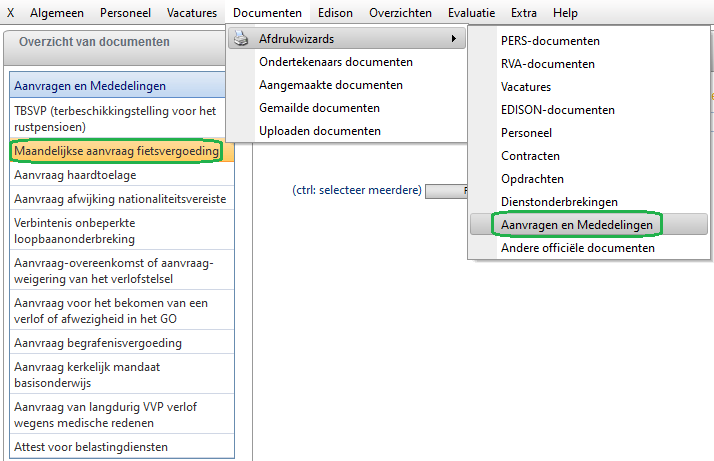This screenshot has width=714, height=461.
Task: Select RVA-documenten submenu entry
Action: click(x=548, y=64)
